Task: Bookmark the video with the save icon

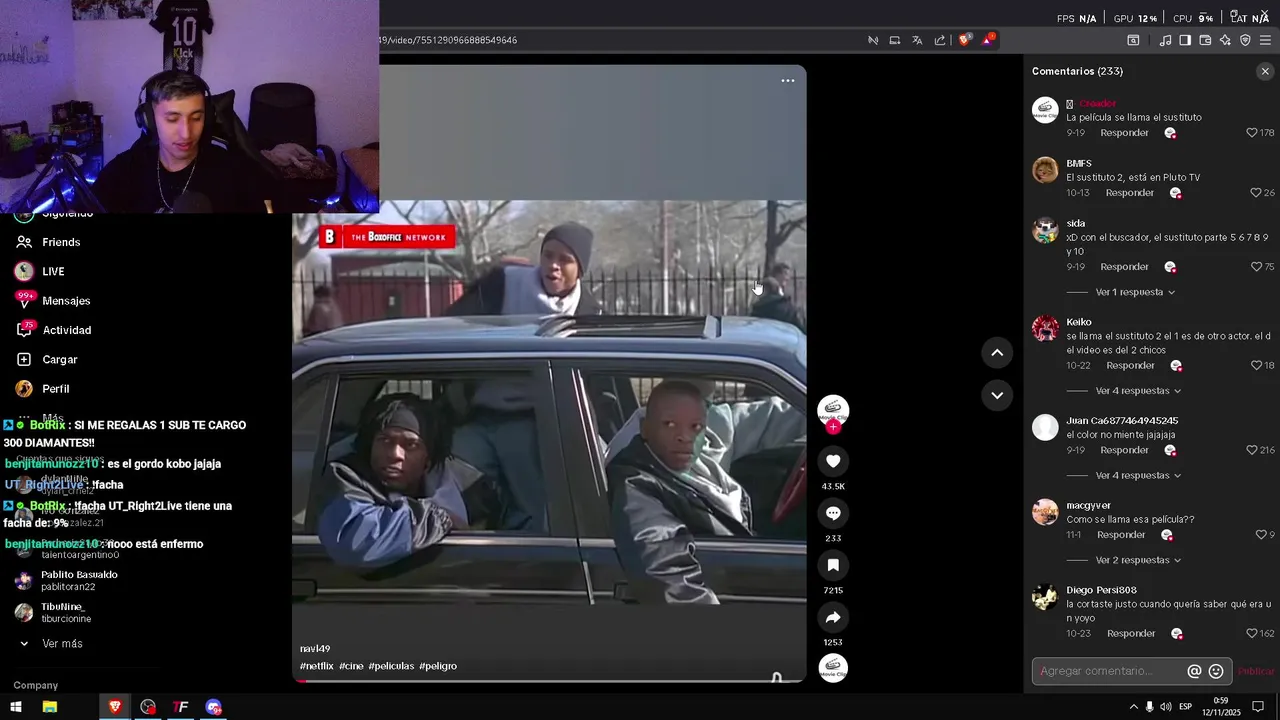Action: click(833, 565)
